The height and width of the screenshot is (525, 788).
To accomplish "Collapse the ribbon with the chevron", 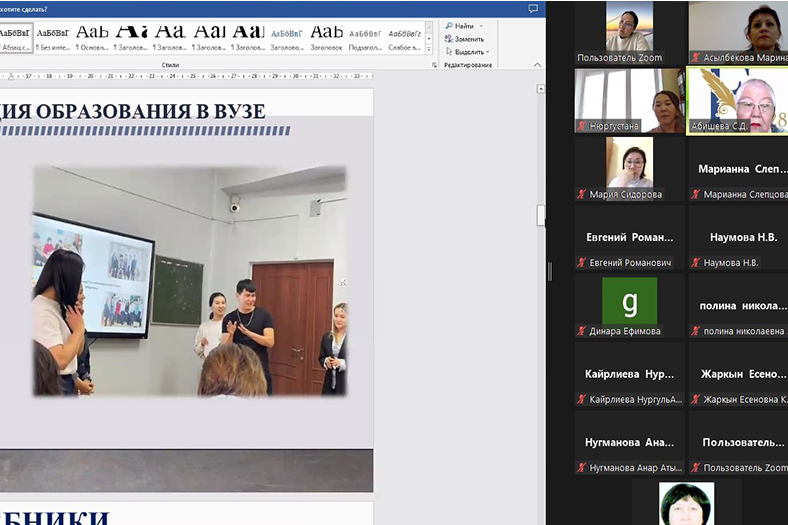I will tap(538, 65).
